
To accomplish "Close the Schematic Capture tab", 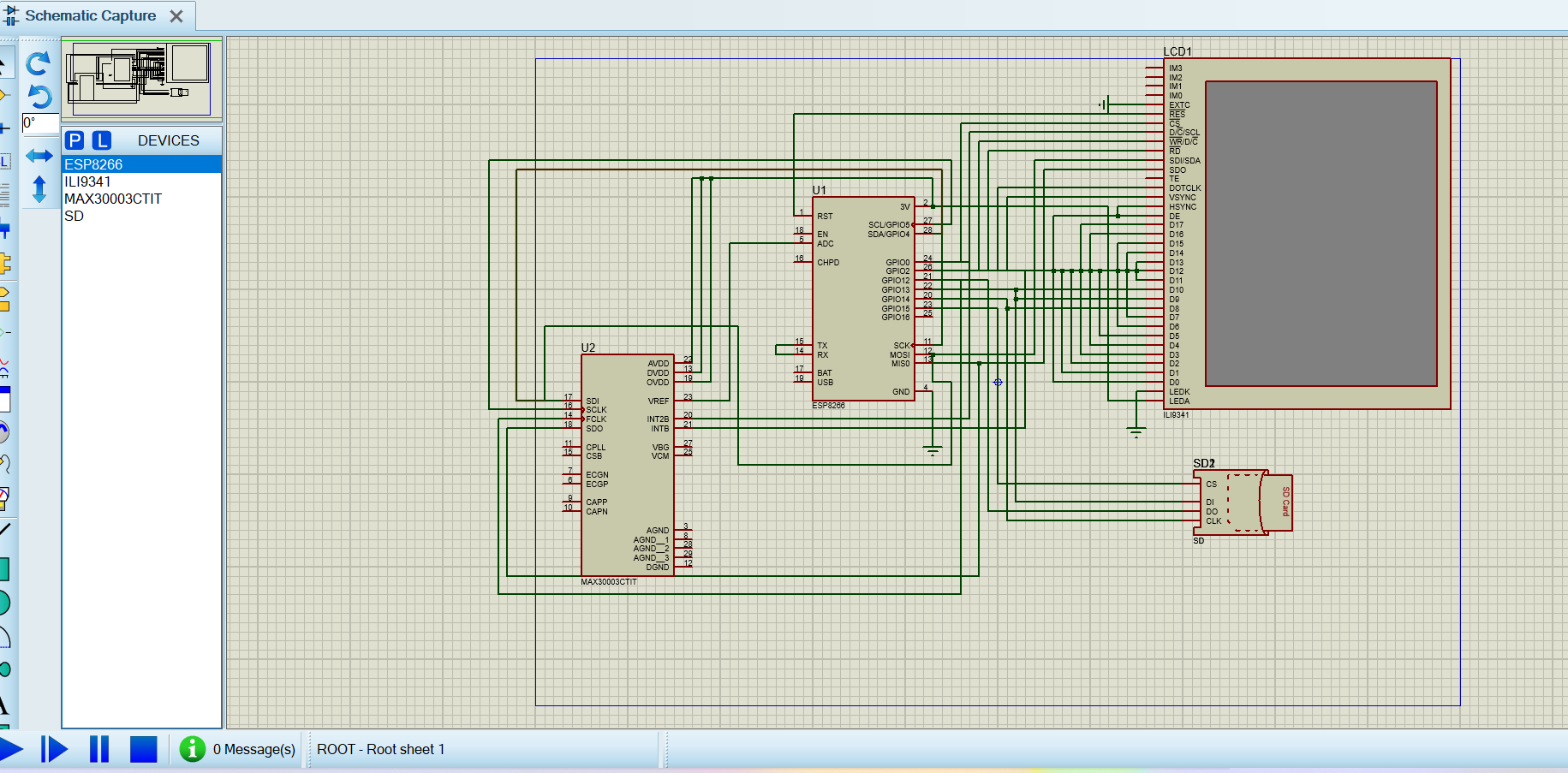I will (176, 16).
